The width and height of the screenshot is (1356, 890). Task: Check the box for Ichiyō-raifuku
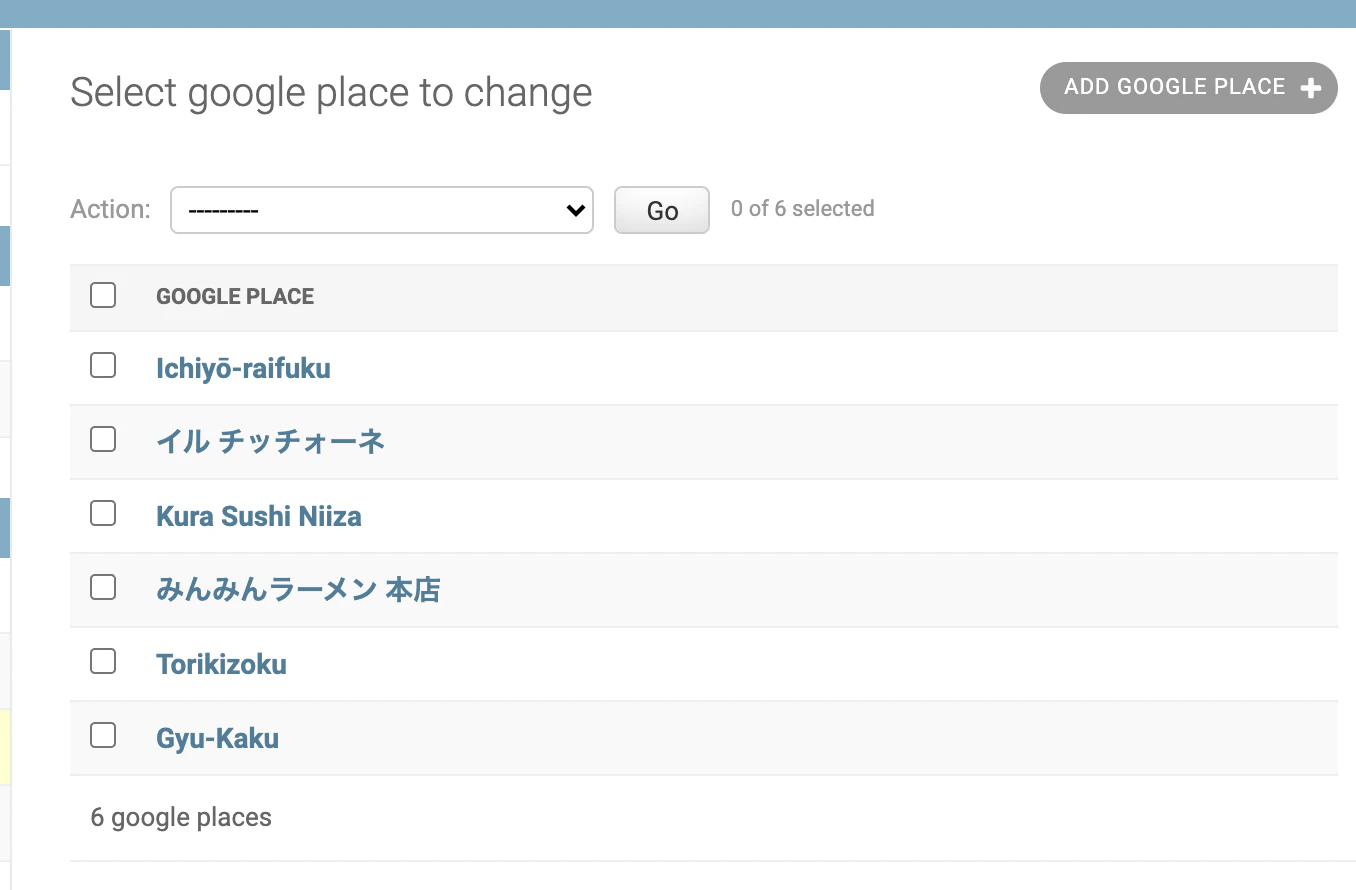click(x=103, y=365)
